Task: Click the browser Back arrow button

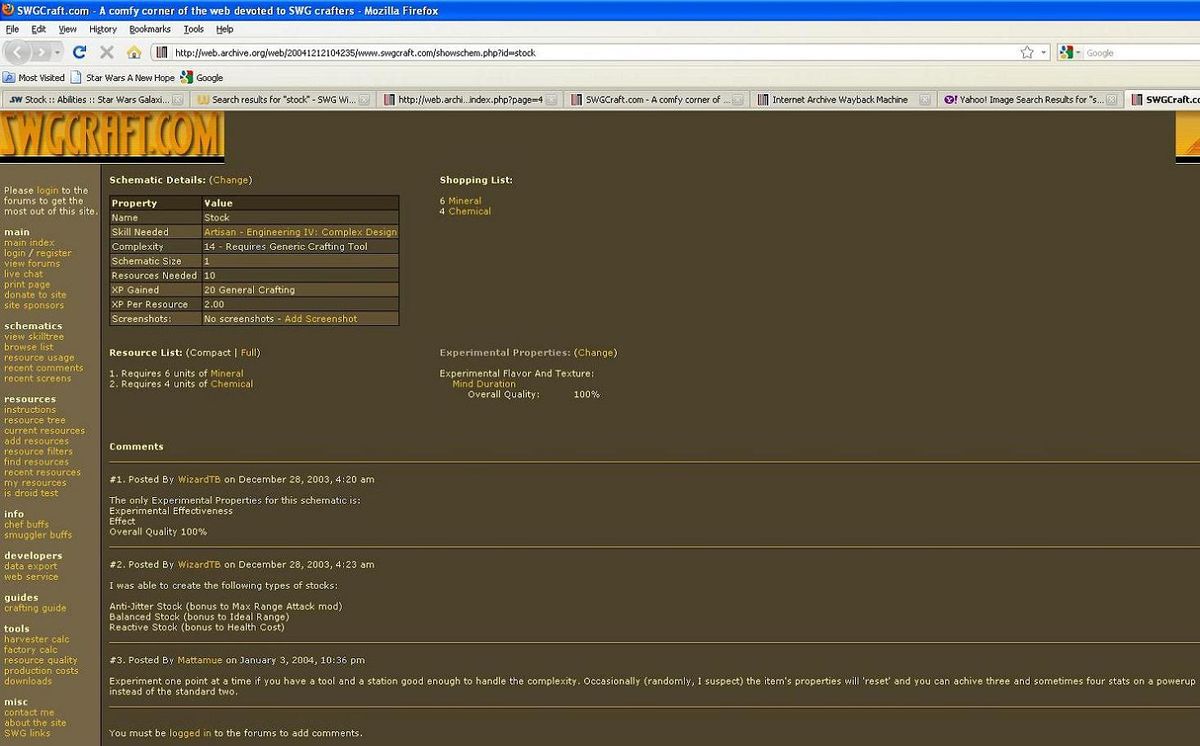Action: coord(18,52)
